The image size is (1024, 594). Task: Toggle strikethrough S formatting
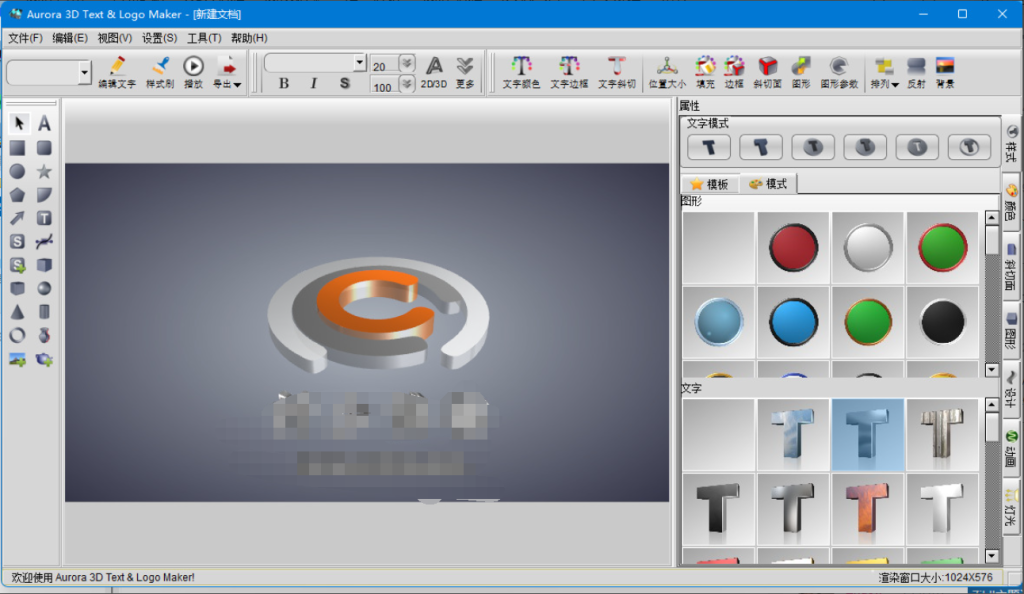point(345,84)
